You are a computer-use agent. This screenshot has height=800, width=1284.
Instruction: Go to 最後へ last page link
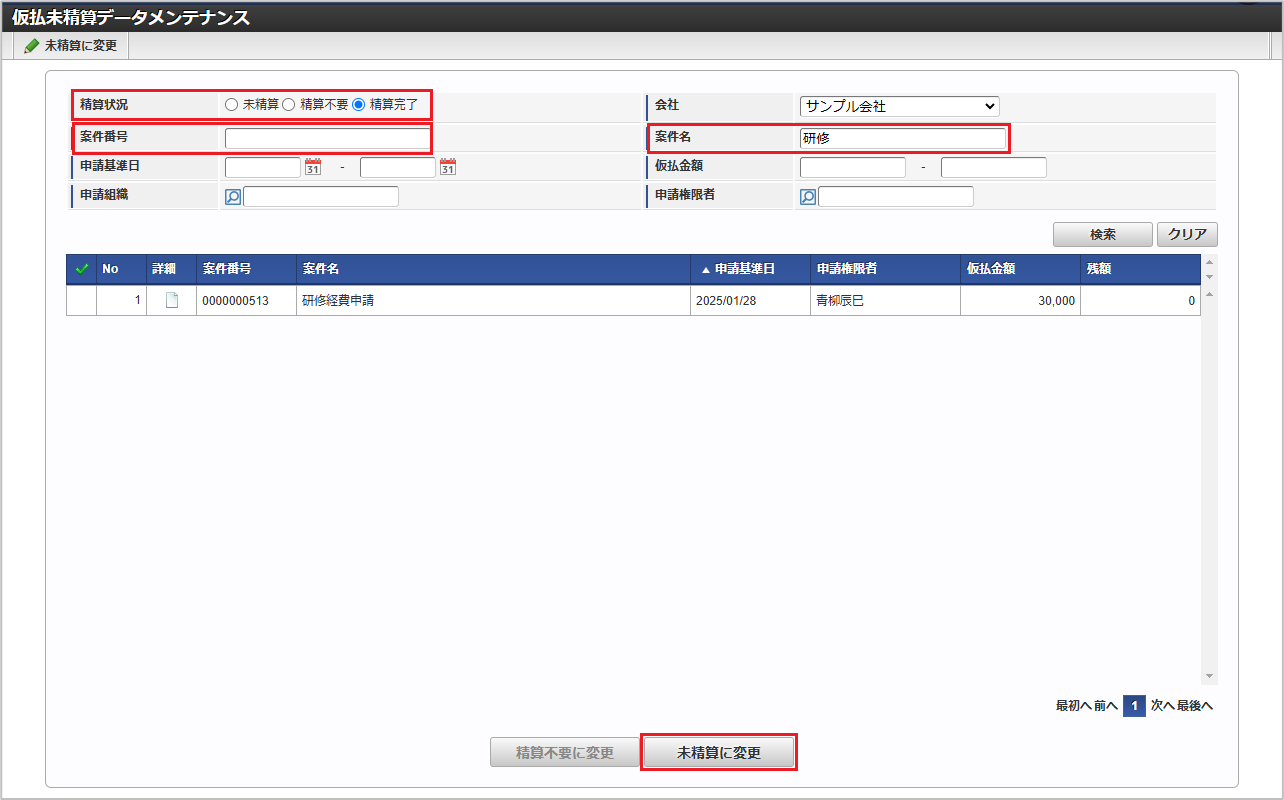pos(1195,706)
